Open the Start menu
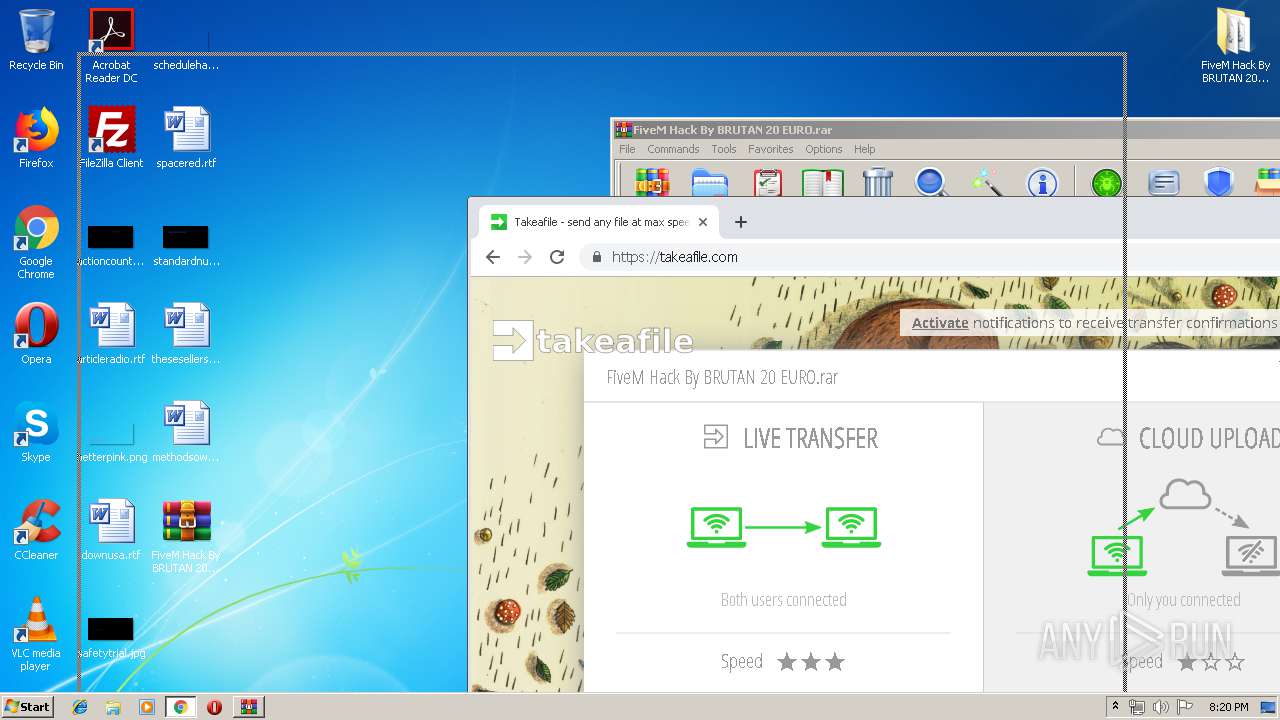1280x720 pixels. (27, 707)
